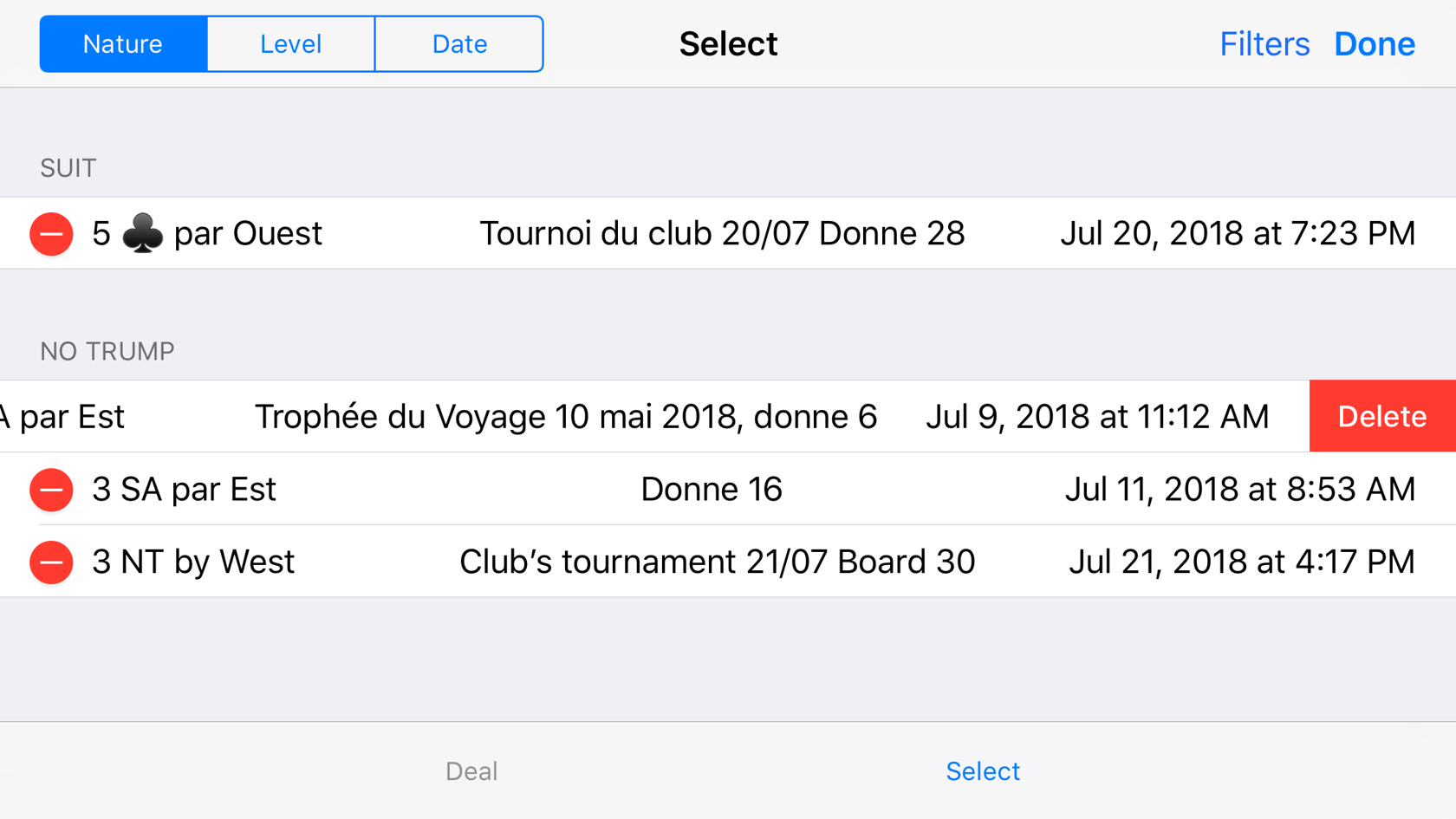This screenshot has height=819, width=1456.
Task: Tap the Jul 21, 2018 at 4:17 PM date
Action: (1242, 562)
